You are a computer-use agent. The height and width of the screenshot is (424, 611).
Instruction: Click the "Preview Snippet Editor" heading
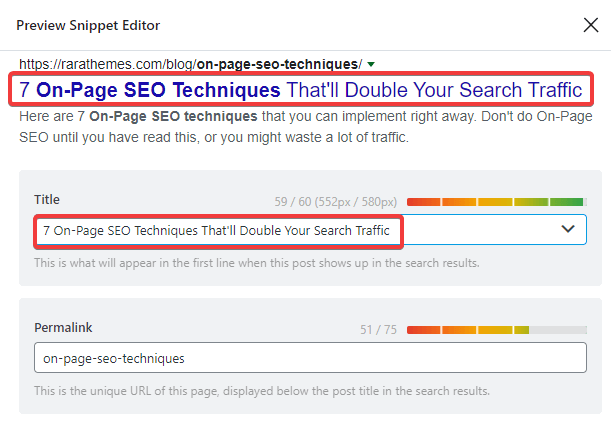point(88,25)
